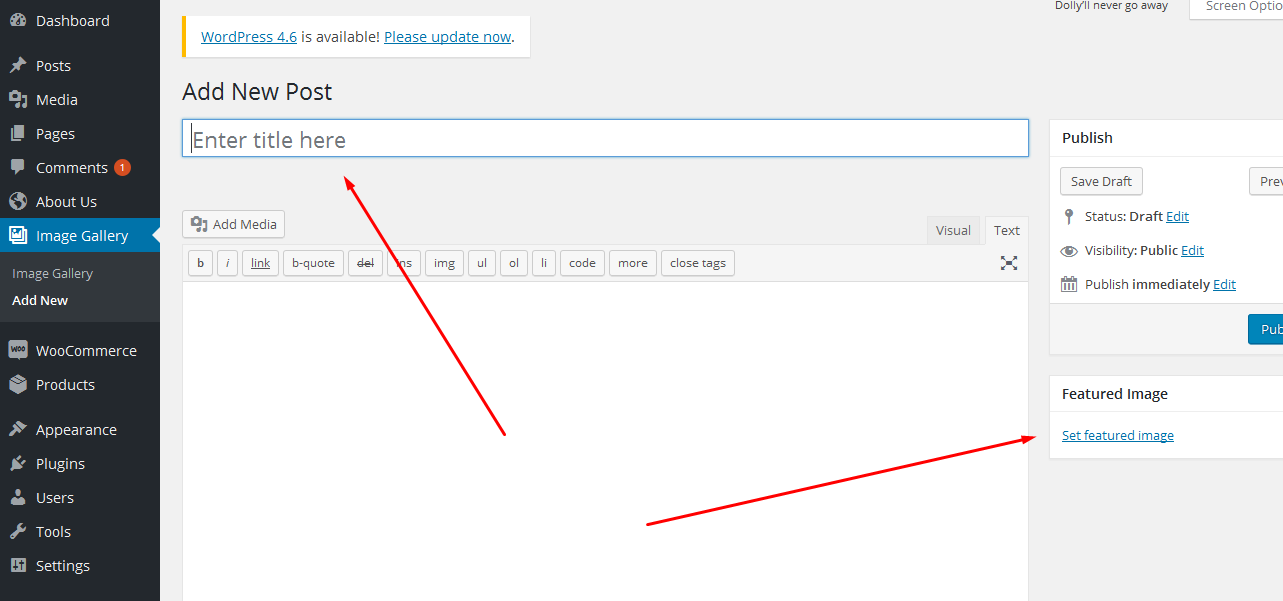Click the Save Draft button
1283x601 pixels.
pos(1101,181)
